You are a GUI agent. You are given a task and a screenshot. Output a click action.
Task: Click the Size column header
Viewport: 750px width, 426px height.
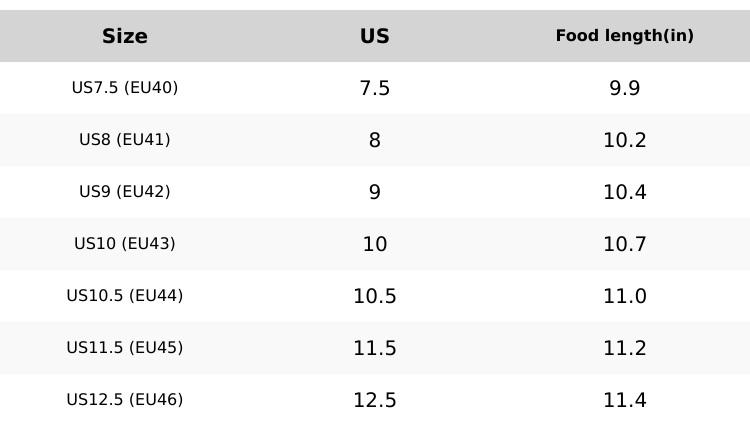tap(125, 36)
